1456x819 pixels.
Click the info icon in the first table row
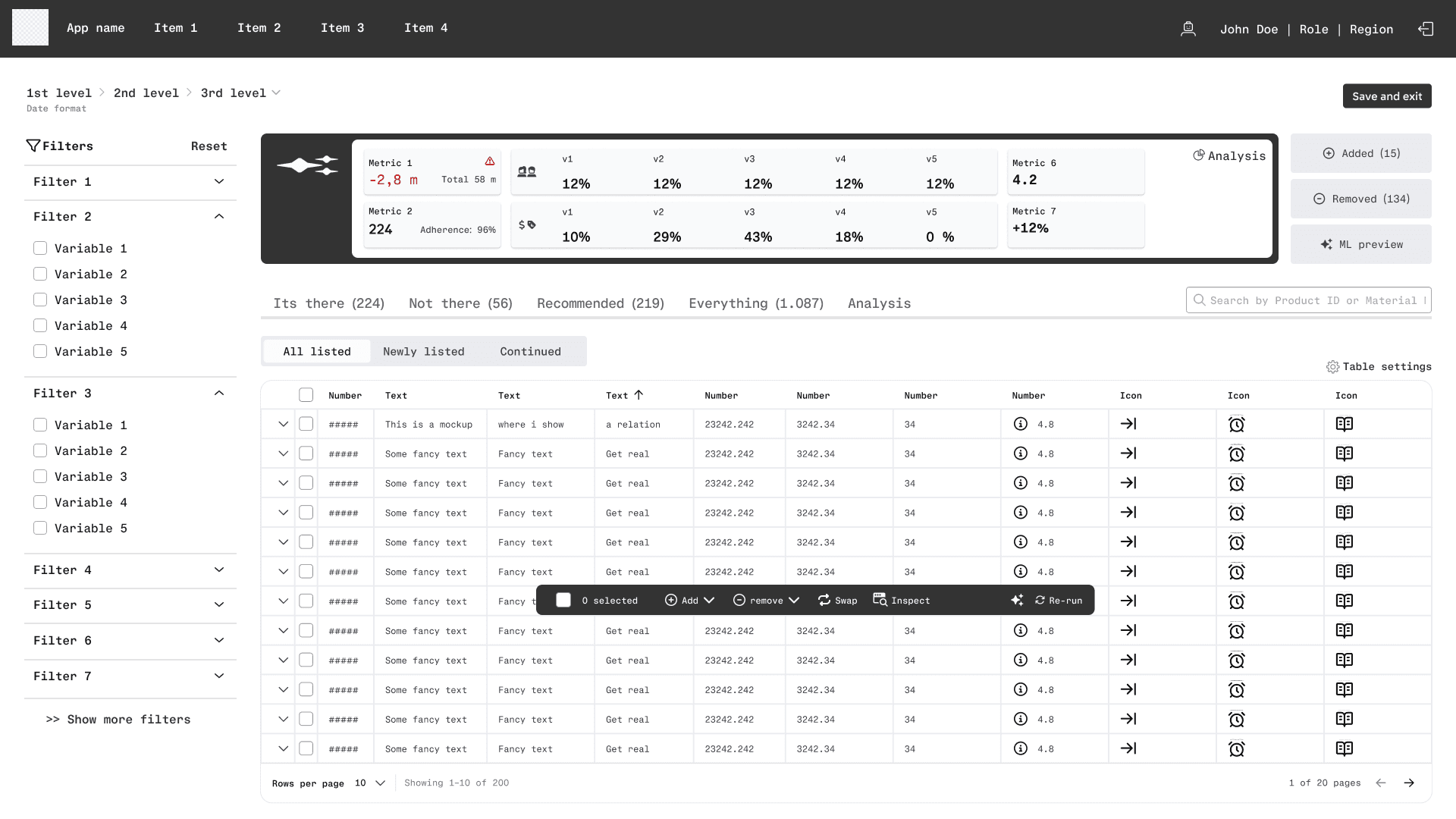coord(1020,424)
